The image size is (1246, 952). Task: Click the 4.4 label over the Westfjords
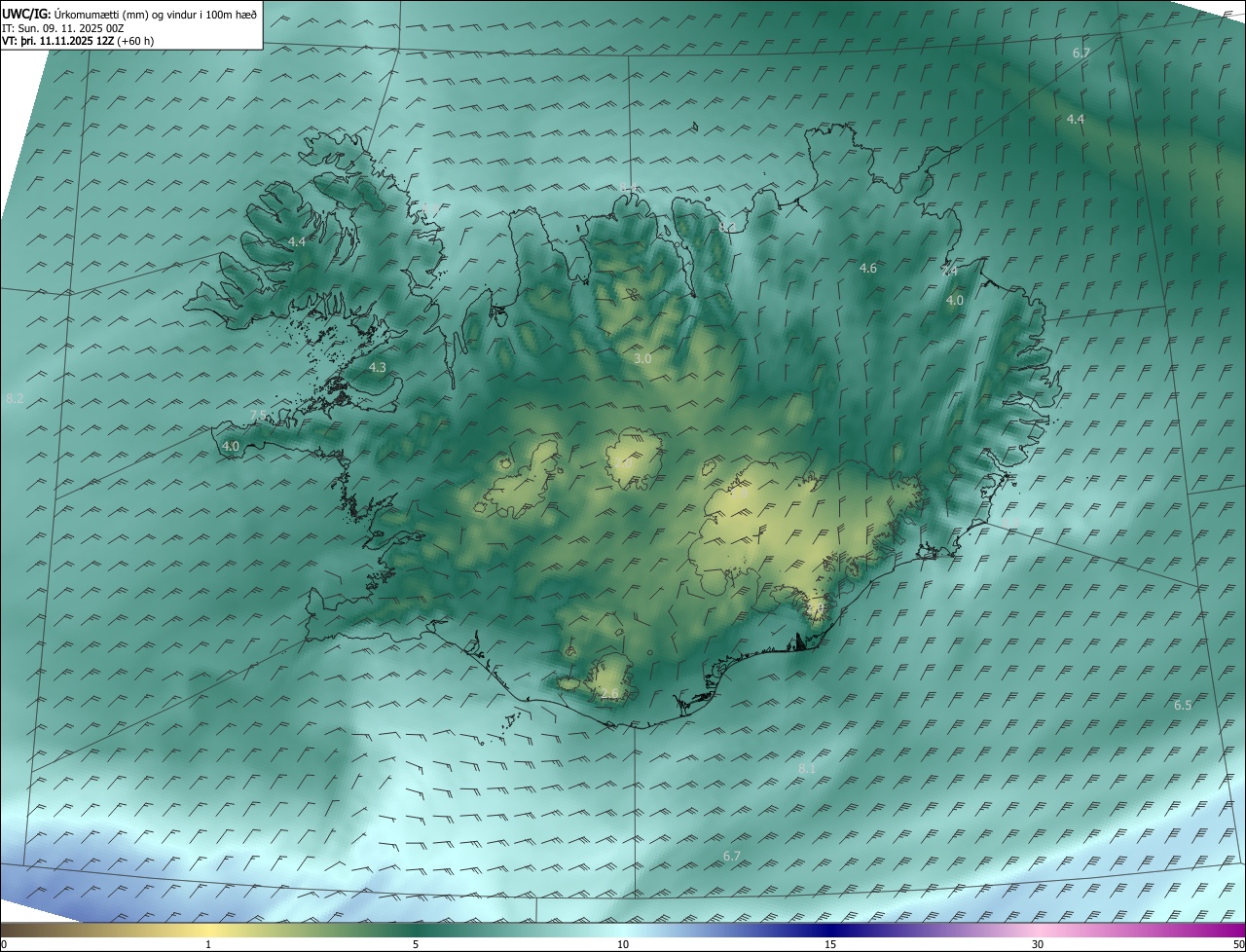pos(297,241)
